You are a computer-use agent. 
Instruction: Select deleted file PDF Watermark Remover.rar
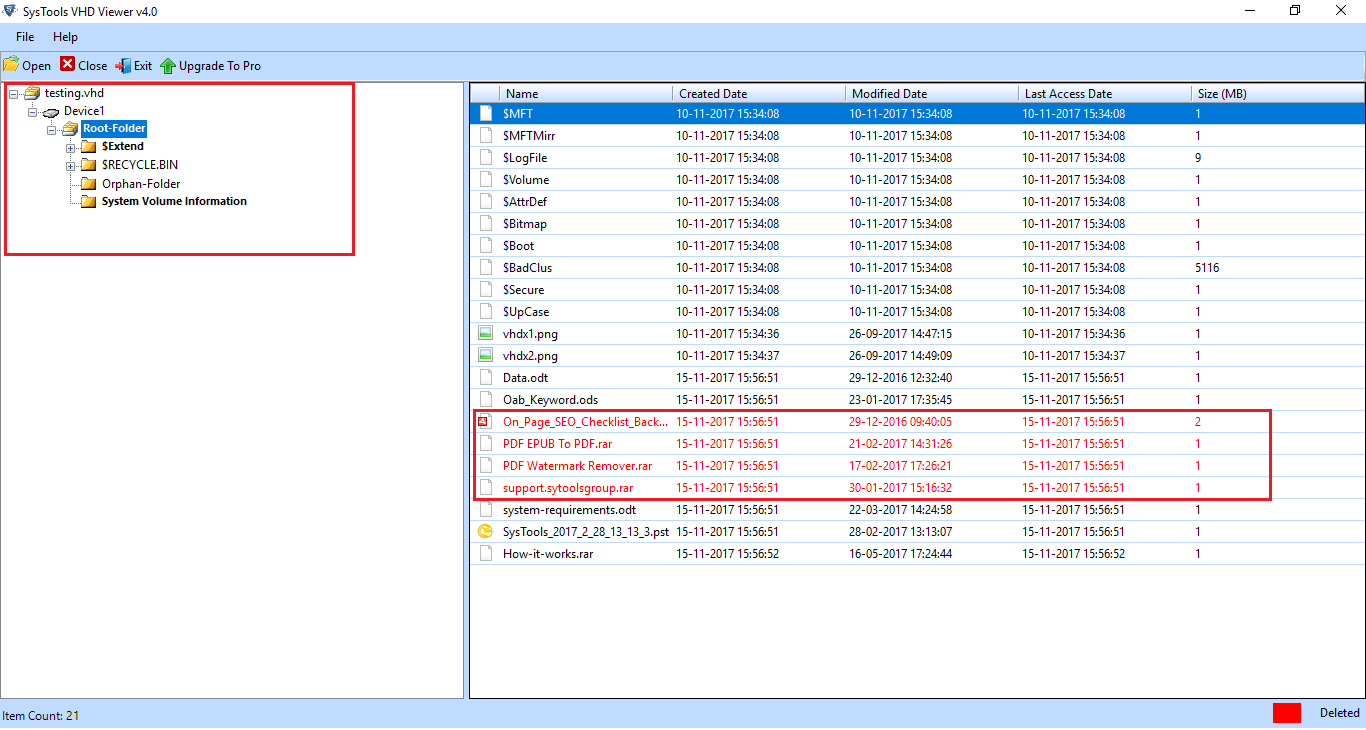click(x=577, y=466)
